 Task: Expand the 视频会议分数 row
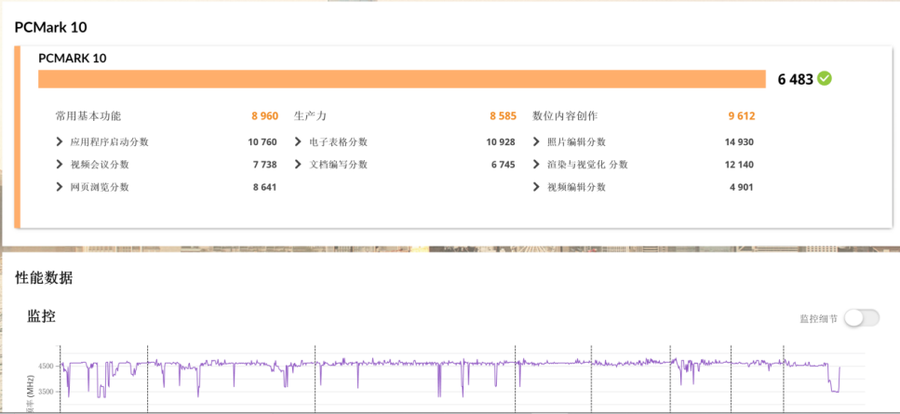click(61, 165)
